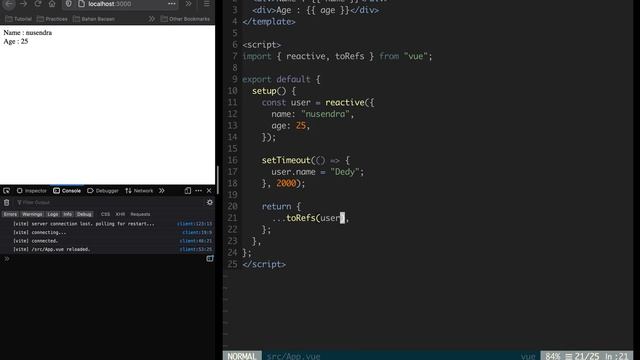Toggle the Logs filter
This screenshot has height=360, width=640.
click(x=53, y=214)
